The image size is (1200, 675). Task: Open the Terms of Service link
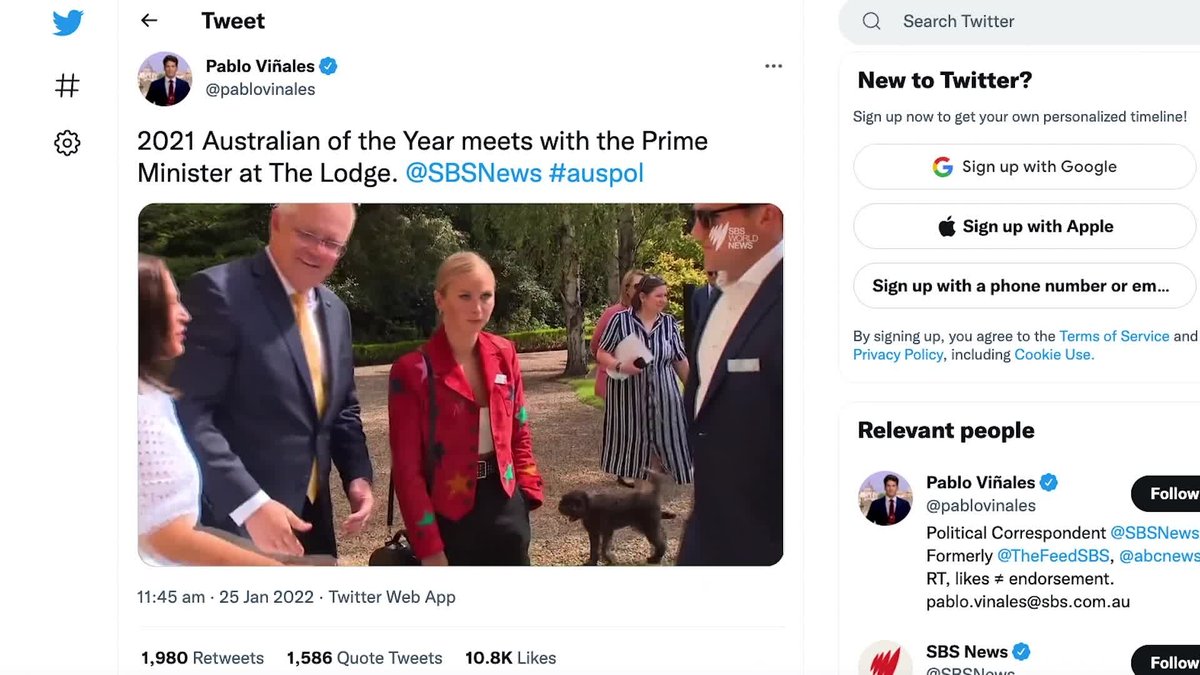pyautogui.click(x=1114, y=335)
